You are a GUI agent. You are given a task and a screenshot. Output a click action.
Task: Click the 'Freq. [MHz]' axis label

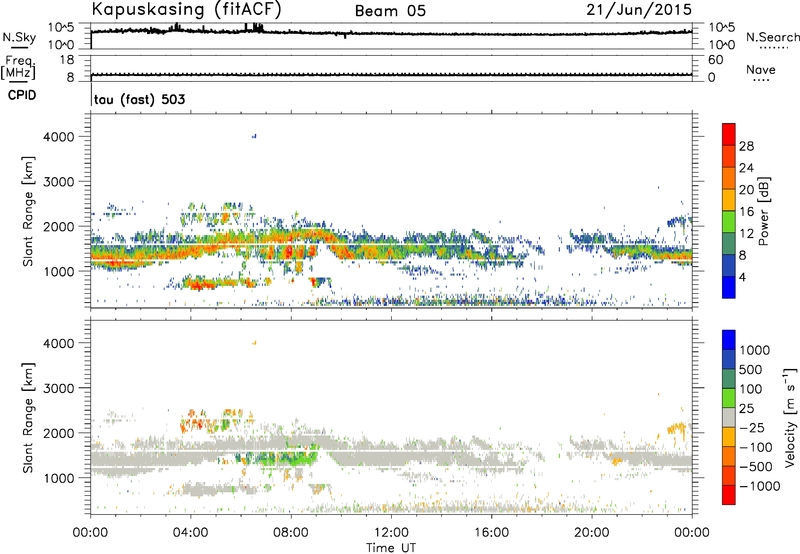18,67
